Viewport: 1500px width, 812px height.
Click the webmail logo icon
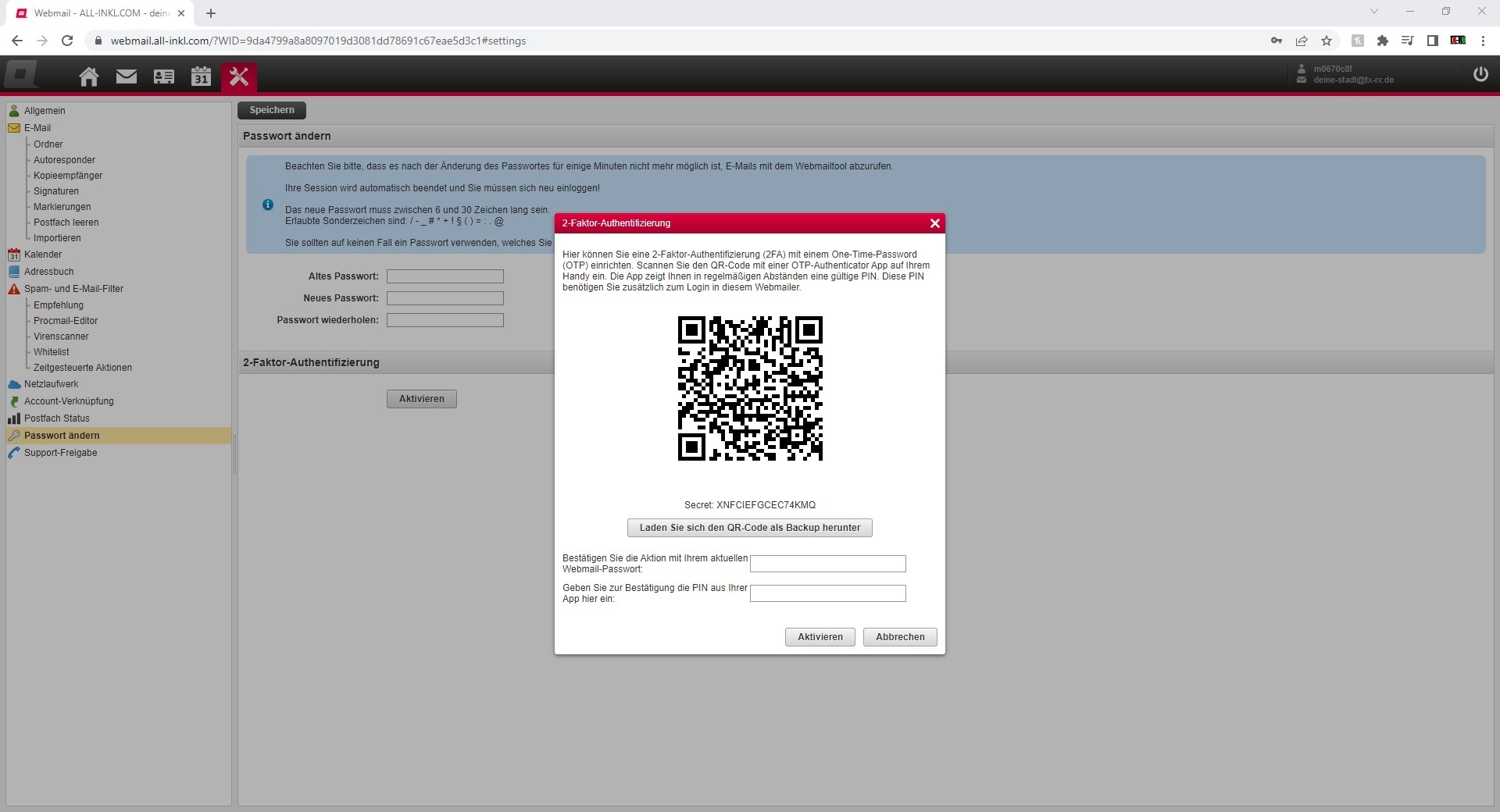(x=21, y=74)
